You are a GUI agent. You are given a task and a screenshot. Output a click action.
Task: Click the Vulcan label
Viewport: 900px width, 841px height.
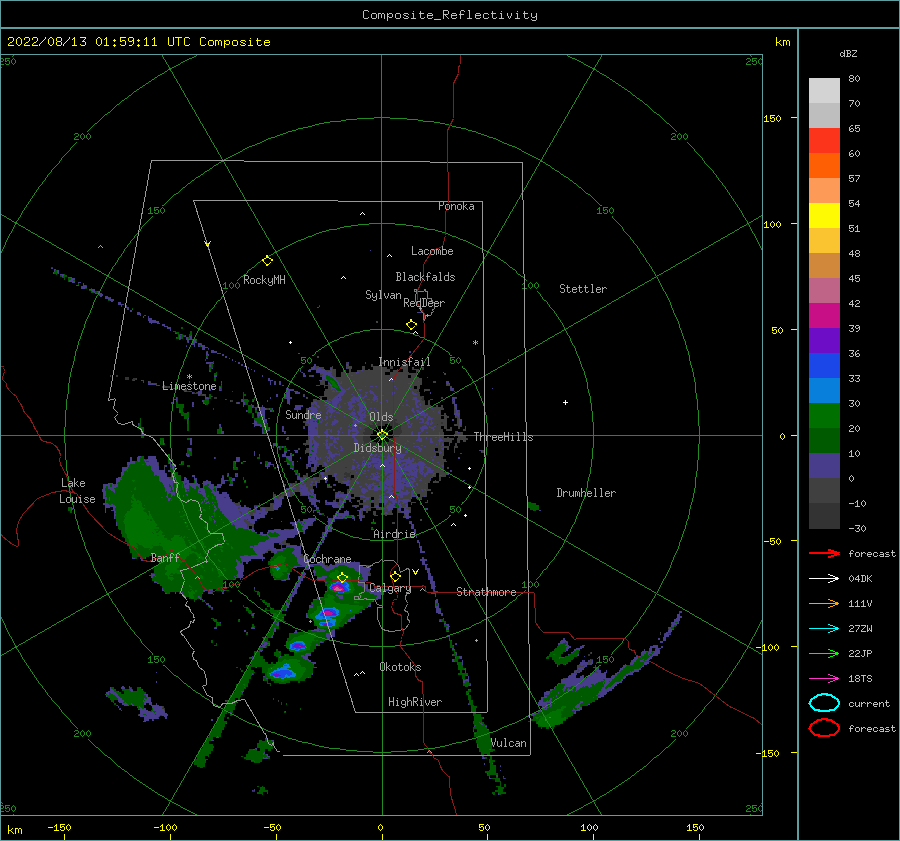click(509, 743)
